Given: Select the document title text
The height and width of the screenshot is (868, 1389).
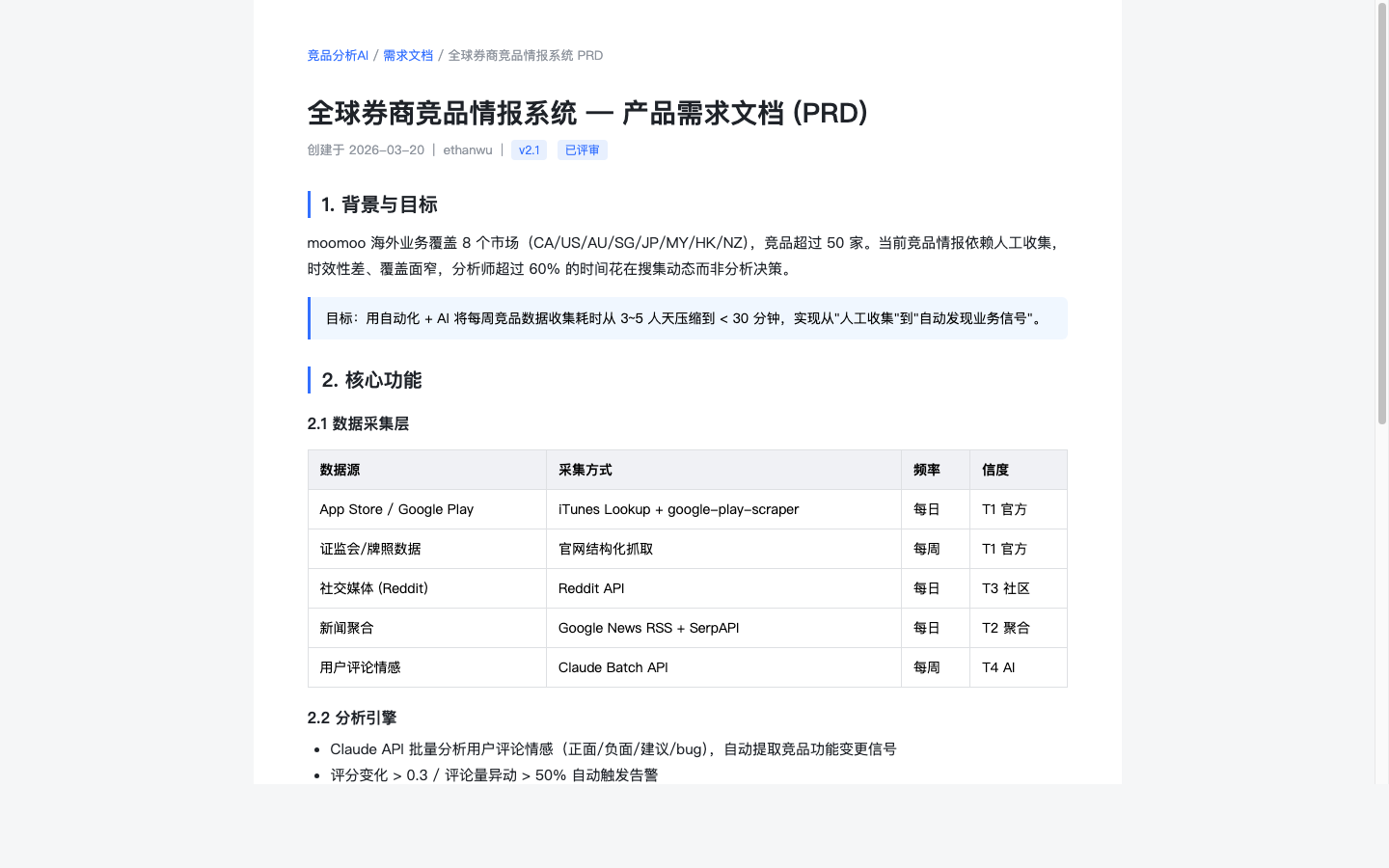Looking at the screenshot, I should [586, 113].
